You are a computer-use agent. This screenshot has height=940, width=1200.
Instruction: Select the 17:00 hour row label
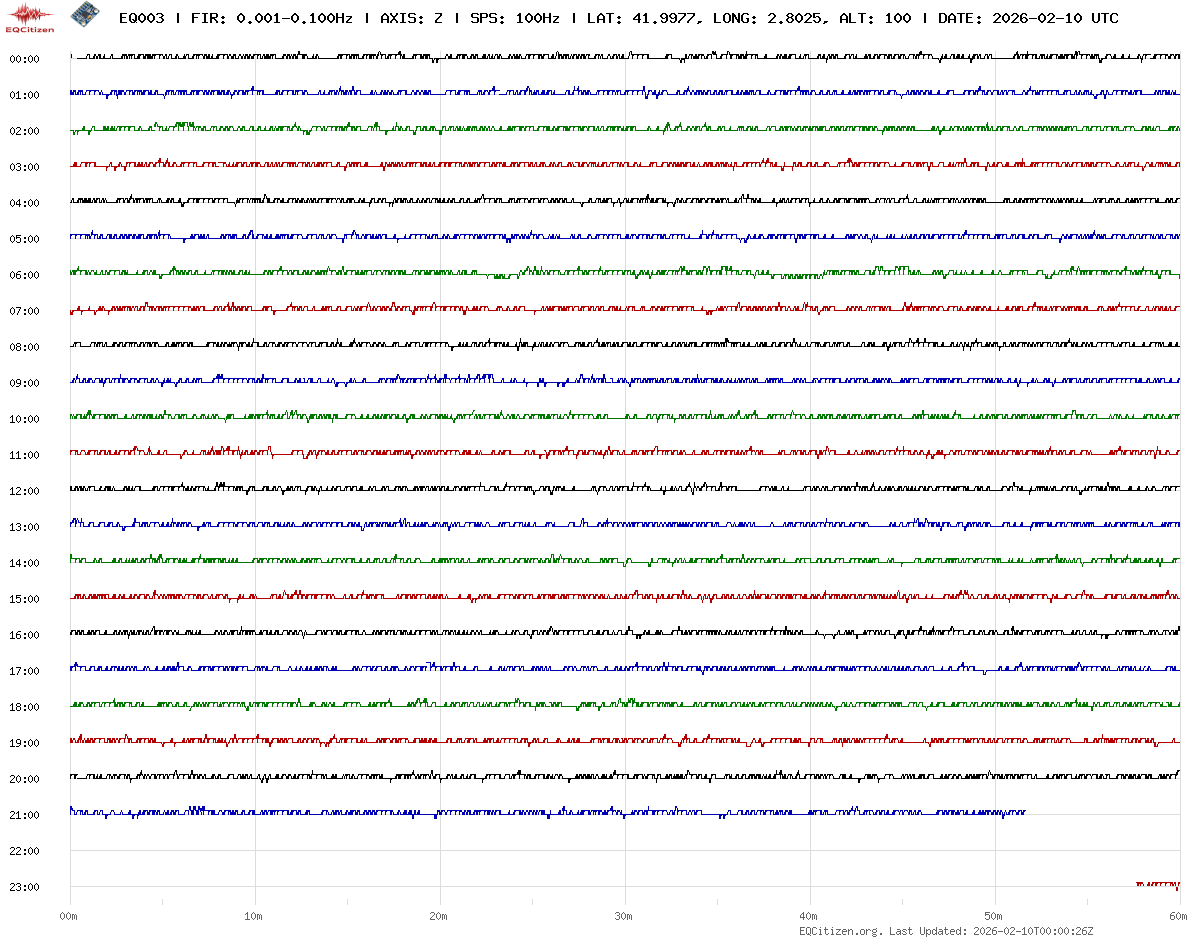24,671
